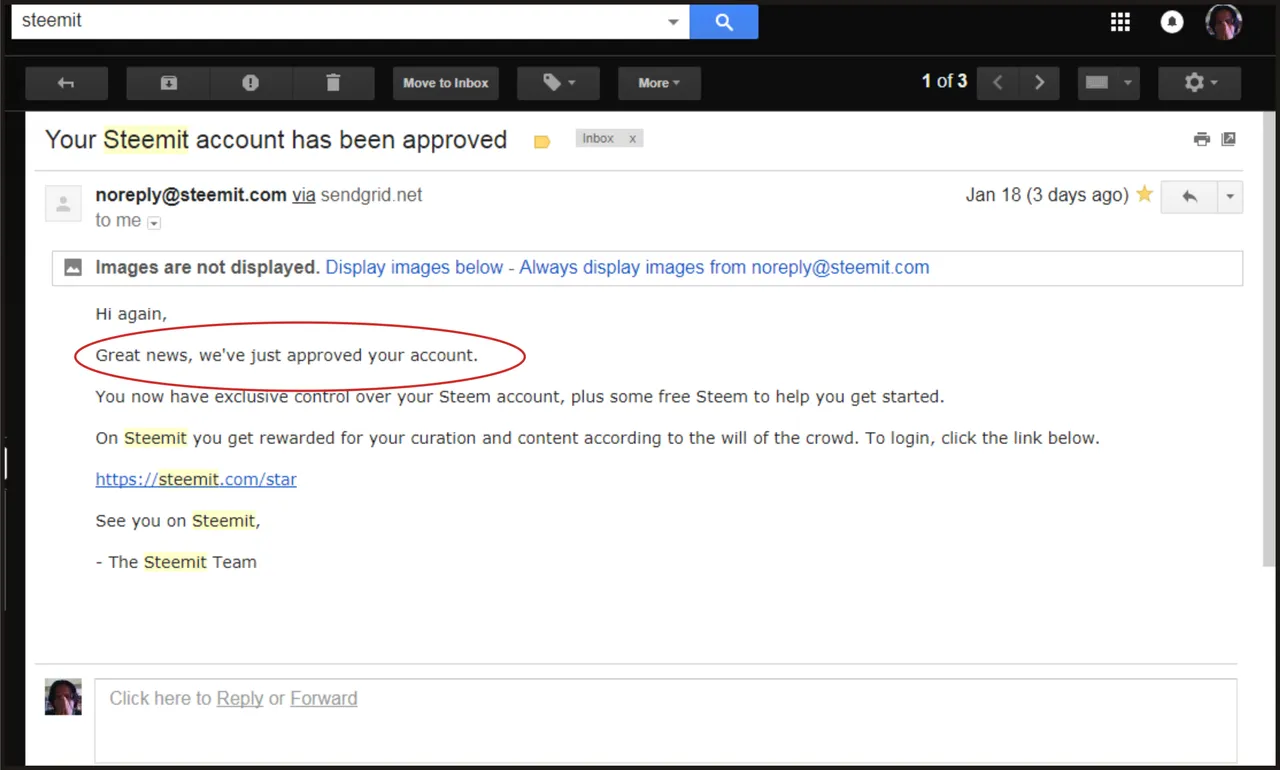Click the Inbox label chip
Viewport: 1280px width, 770px height.
(x=598, y=139)
